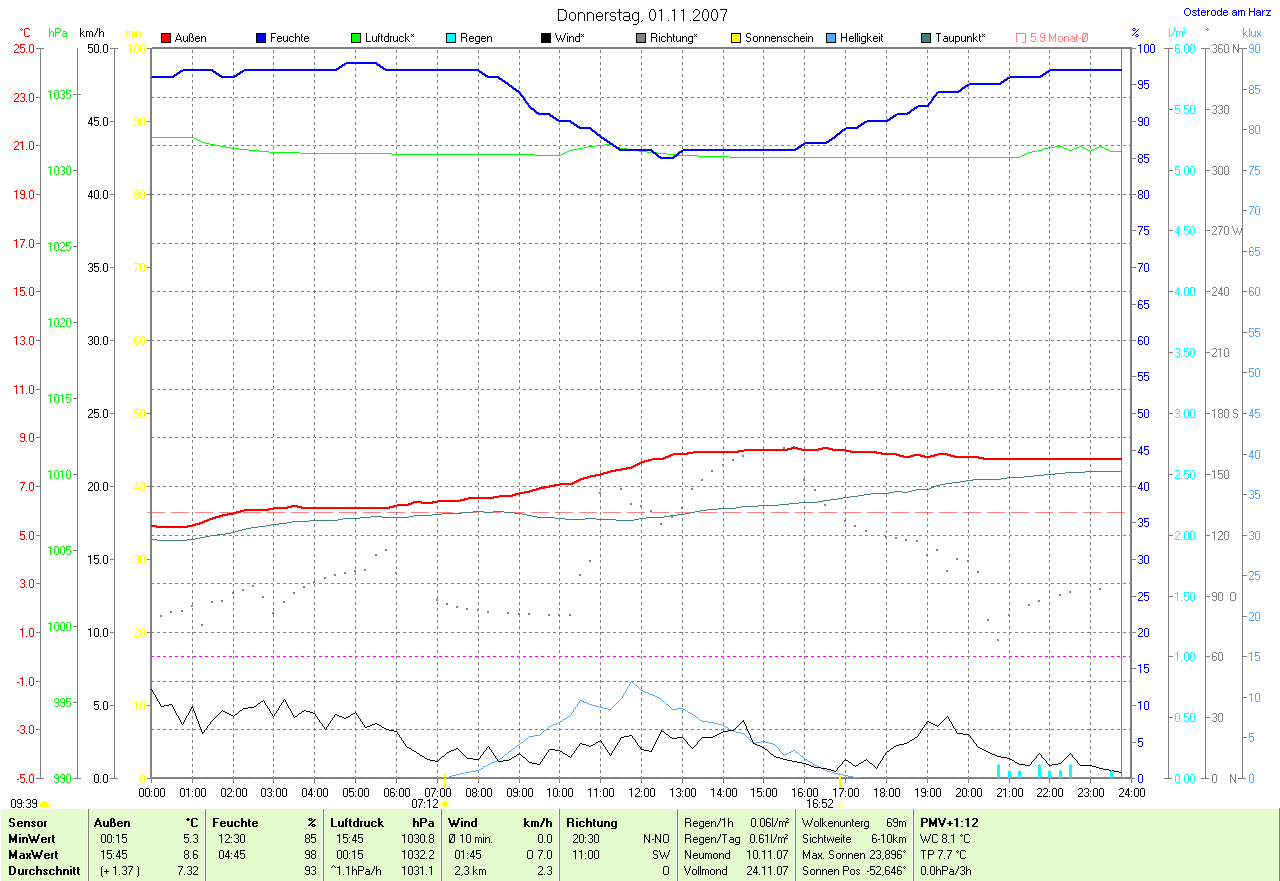1280x881 pixels.
Task: Toggle the 5.9 Monat-Ø legend box
Action: coord(1021,38)
